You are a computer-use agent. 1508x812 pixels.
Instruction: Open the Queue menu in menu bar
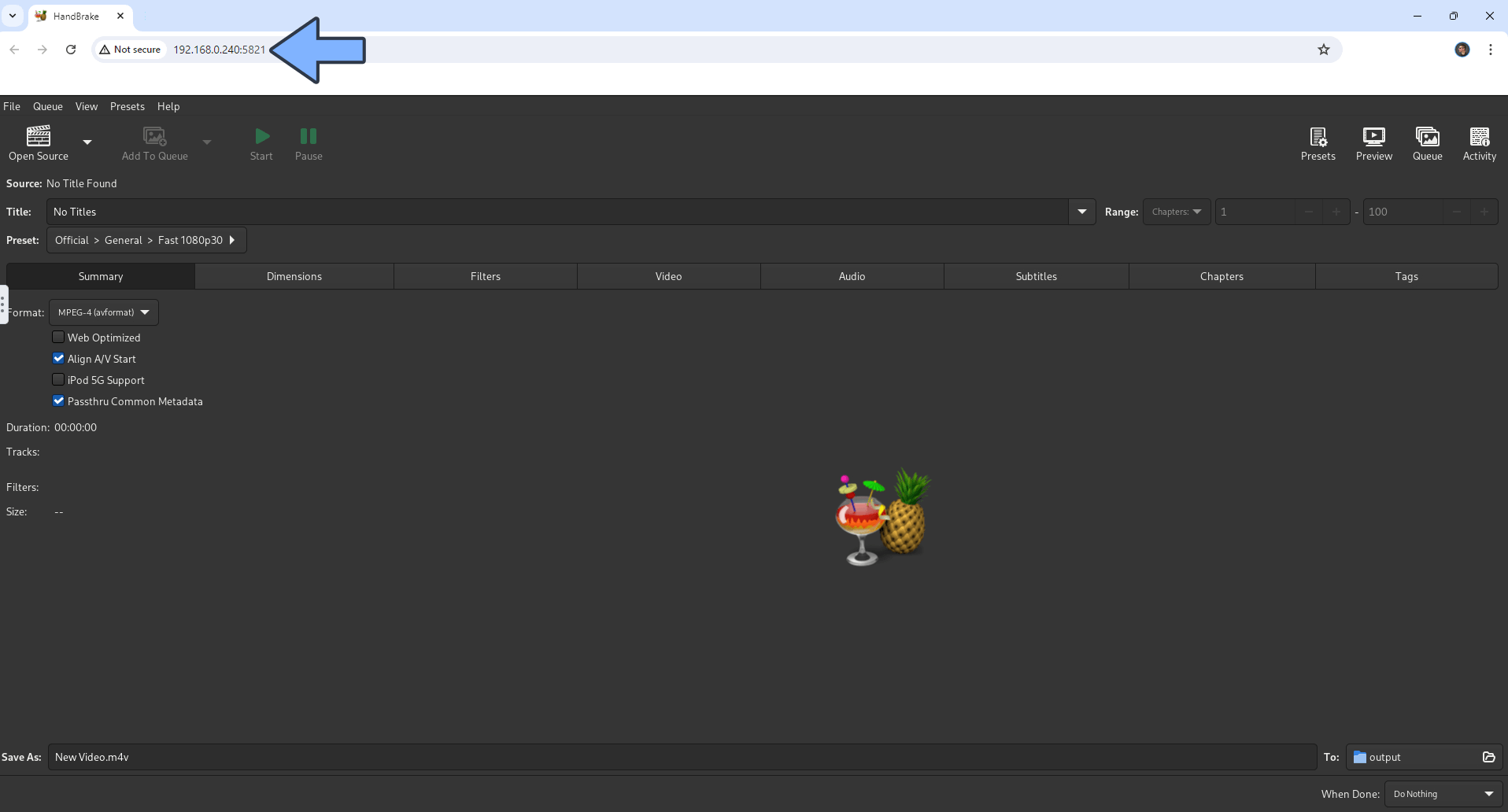point(48,106)
